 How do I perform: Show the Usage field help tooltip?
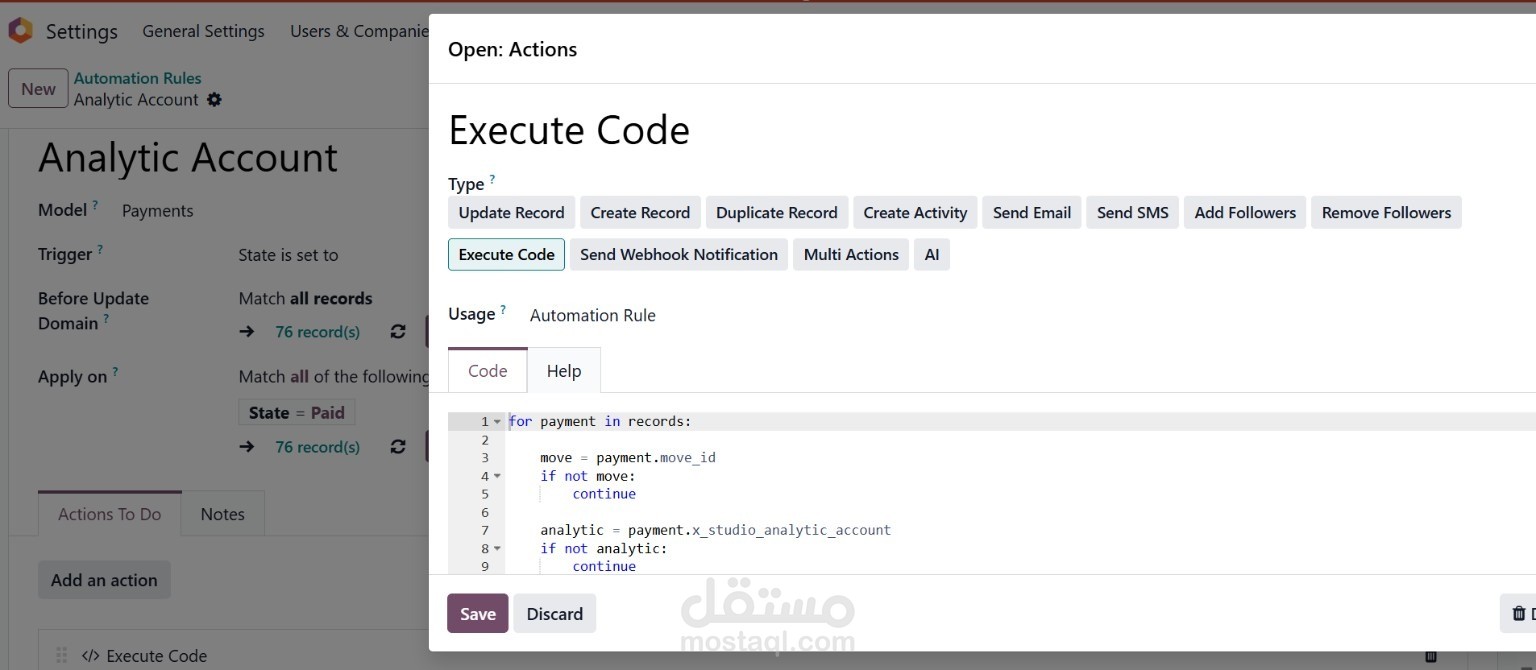click(503, 310)
